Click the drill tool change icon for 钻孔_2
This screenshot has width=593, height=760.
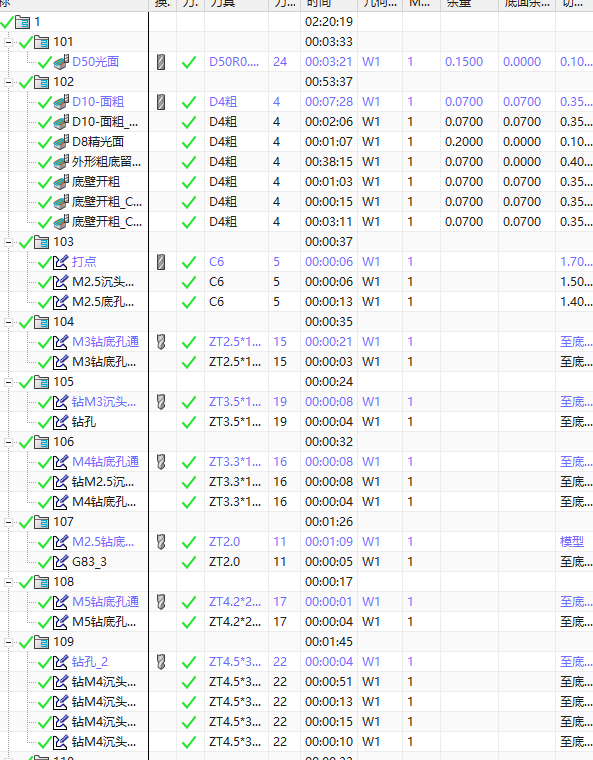click(161, 662)
